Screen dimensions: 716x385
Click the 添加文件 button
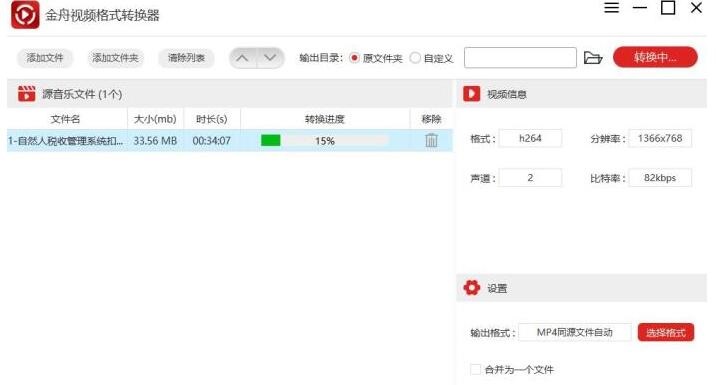pyautogui.click(x=44, y=58)
